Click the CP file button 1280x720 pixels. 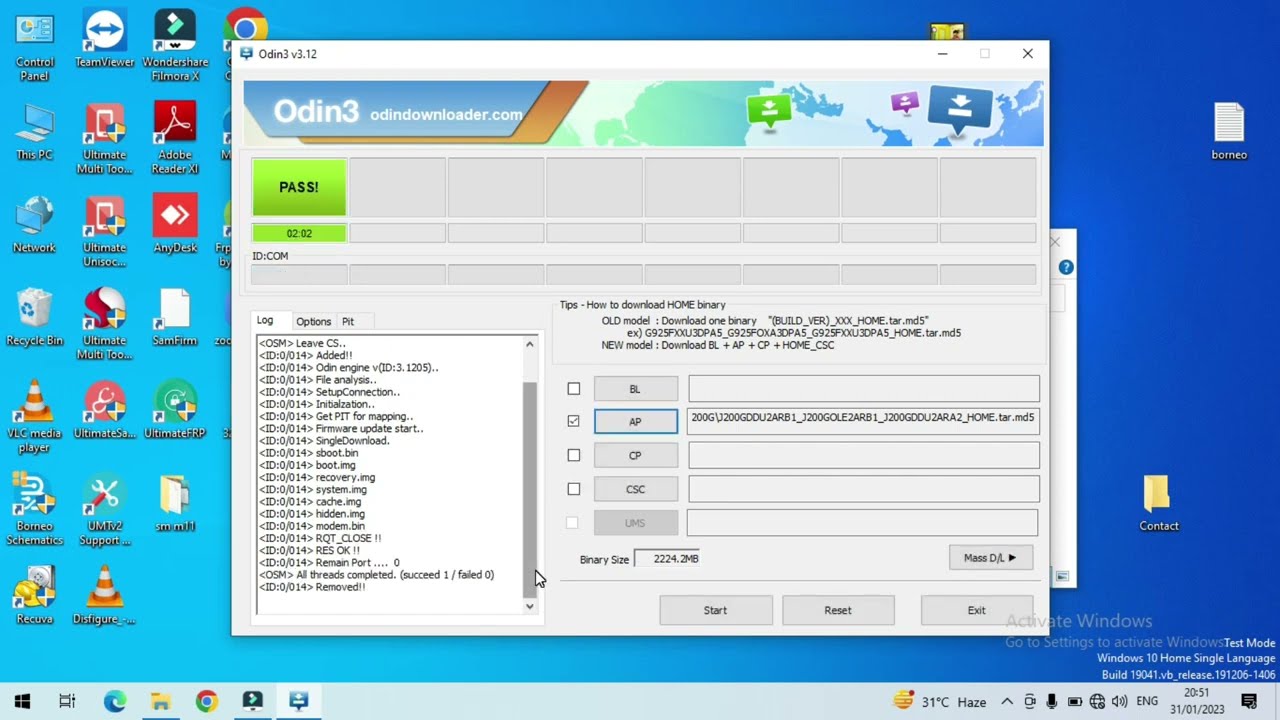tap(635, 455)
